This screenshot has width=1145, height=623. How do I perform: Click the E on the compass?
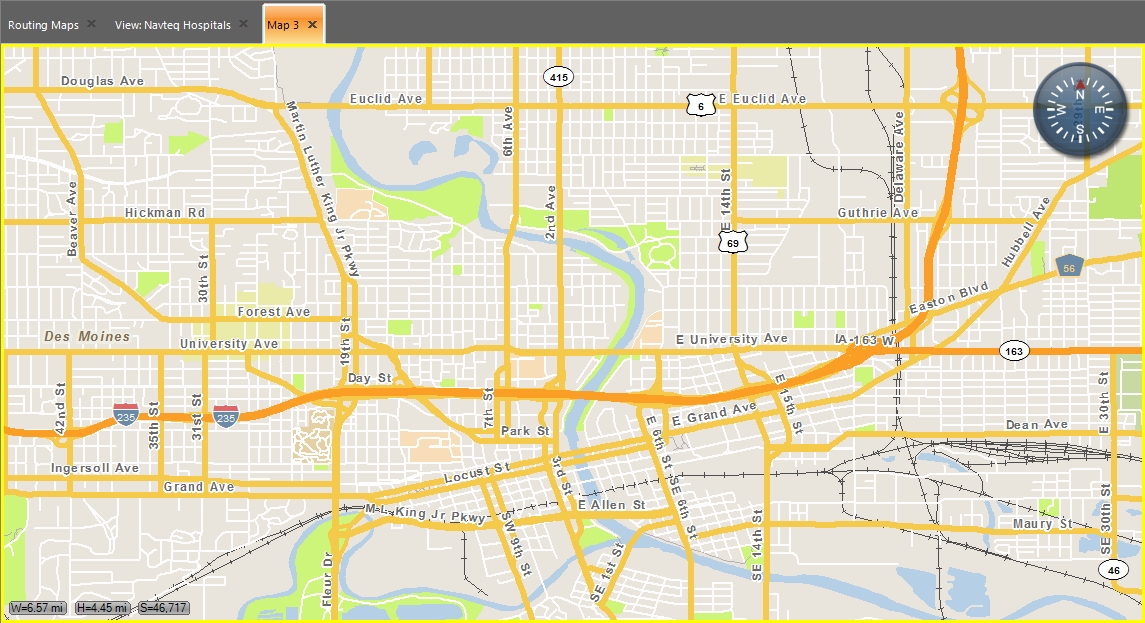pos(1100,110)
